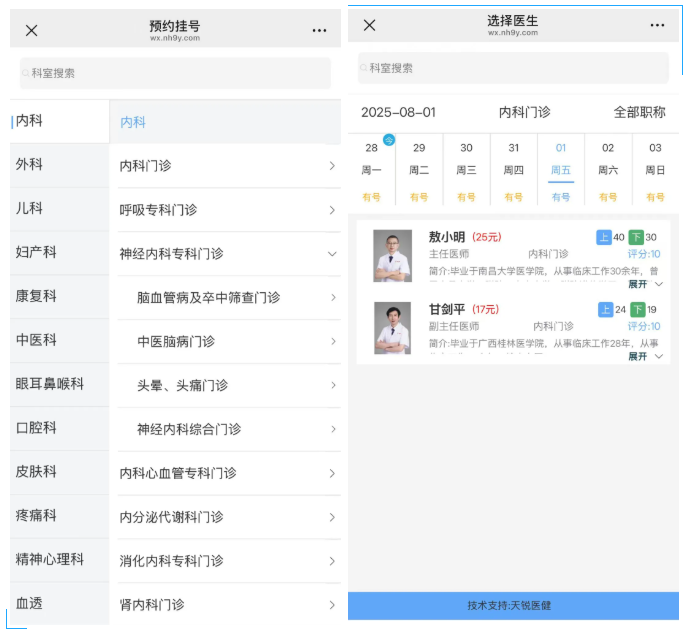Select the 中医科 department category
This screenshot has height=642, width=692.
pos(36,340)
